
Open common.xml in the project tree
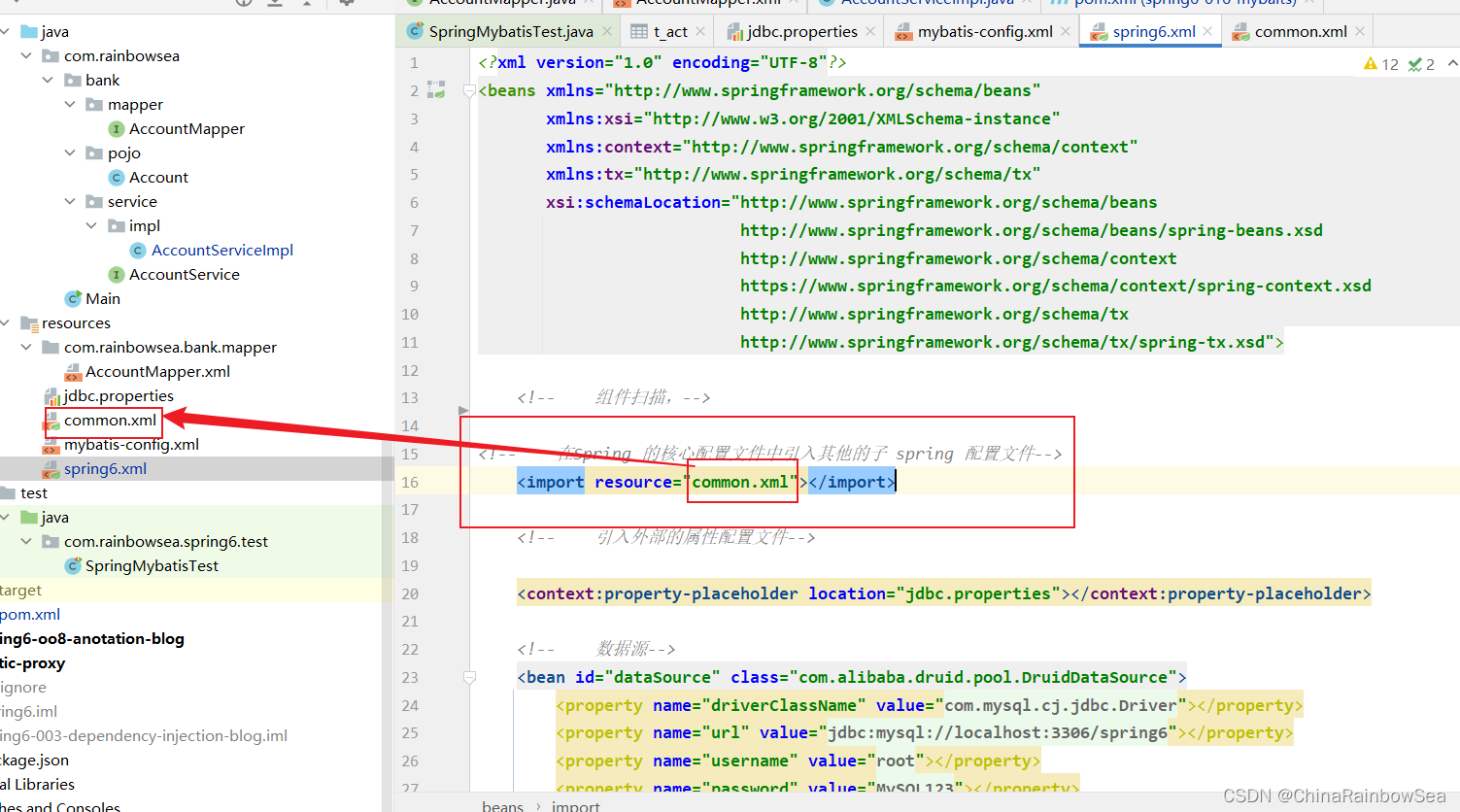pos(110,421)
